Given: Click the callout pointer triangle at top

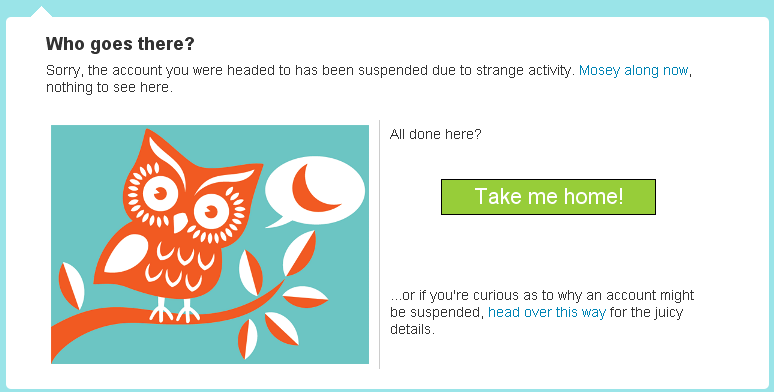Looking at the screenshot, I should (x=41, y=11).
